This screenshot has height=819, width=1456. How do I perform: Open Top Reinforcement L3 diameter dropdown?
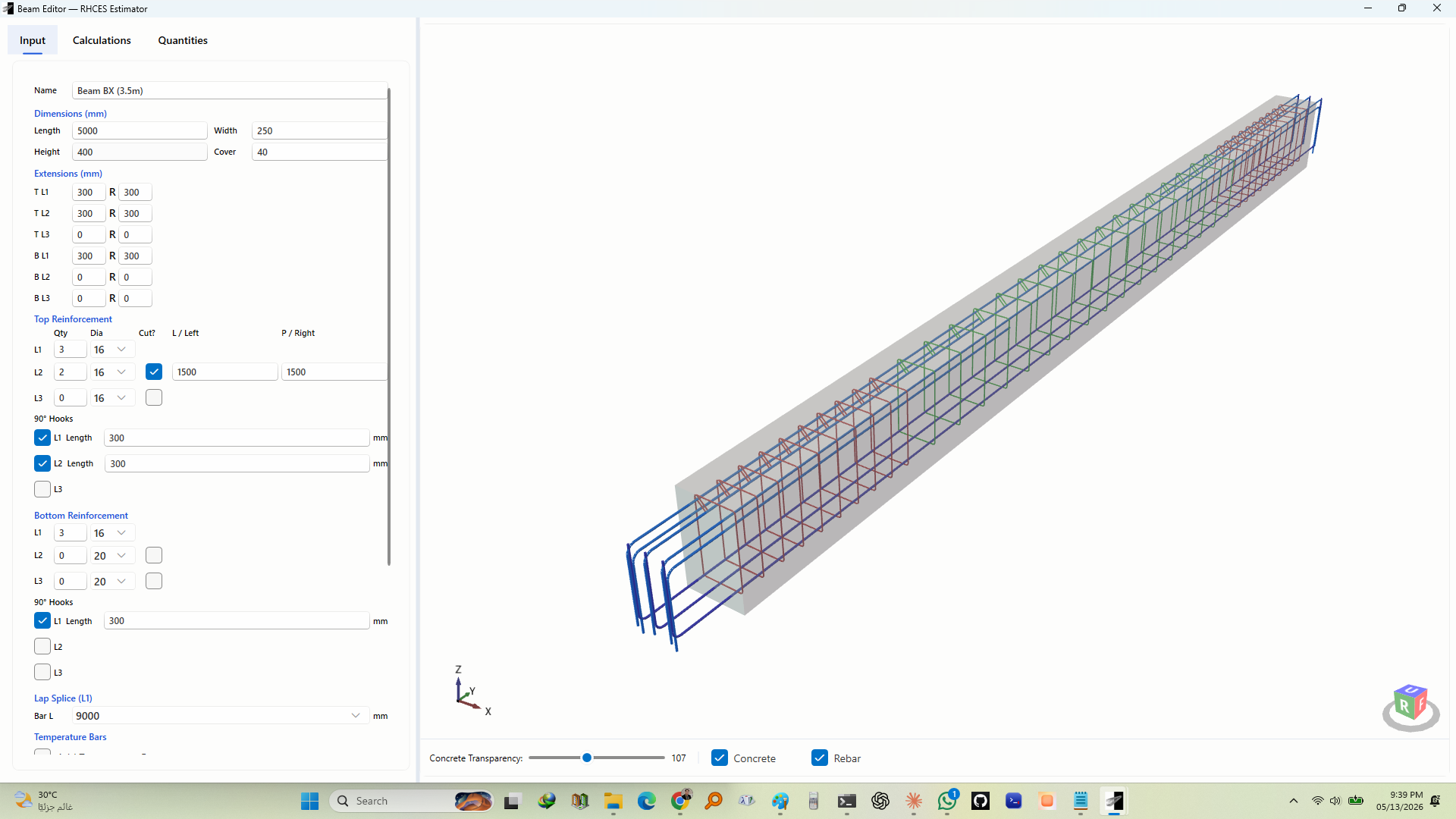point(112,397)
